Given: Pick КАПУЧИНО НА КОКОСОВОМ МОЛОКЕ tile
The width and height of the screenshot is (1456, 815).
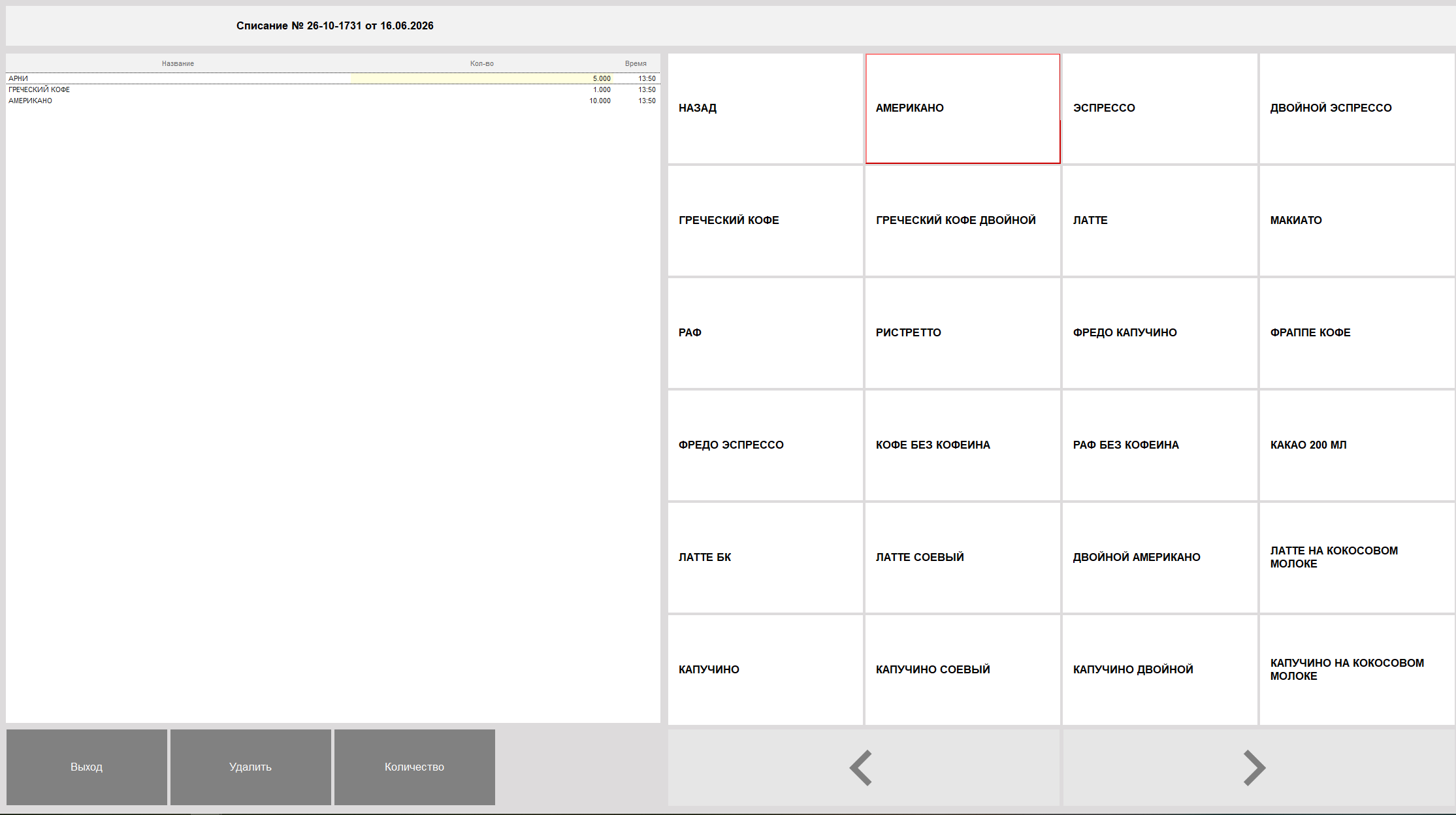Looking at the screenshot, I should (1357, 670).
